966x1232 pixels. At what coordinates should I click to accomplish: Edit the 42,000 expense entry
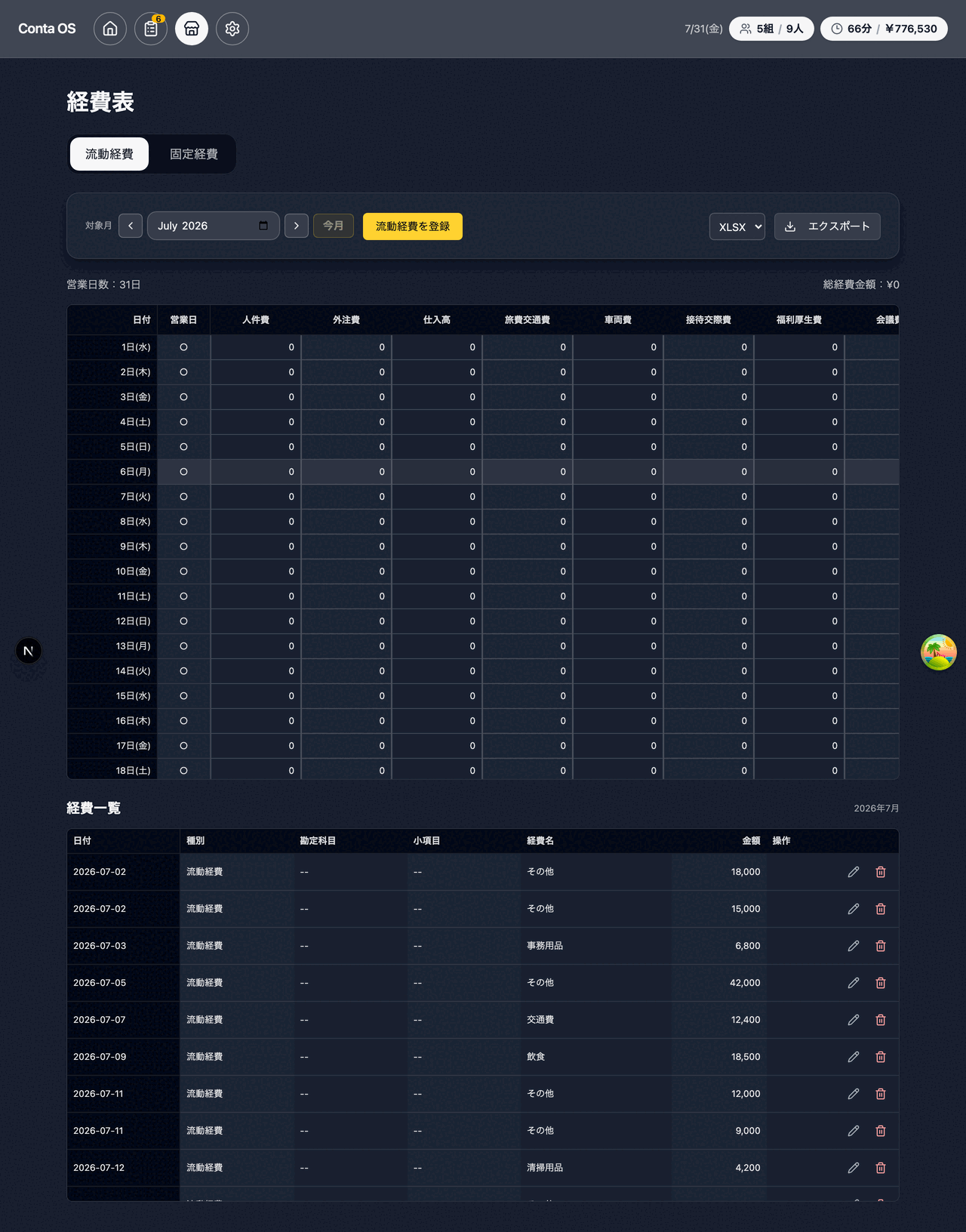(854, 983)
